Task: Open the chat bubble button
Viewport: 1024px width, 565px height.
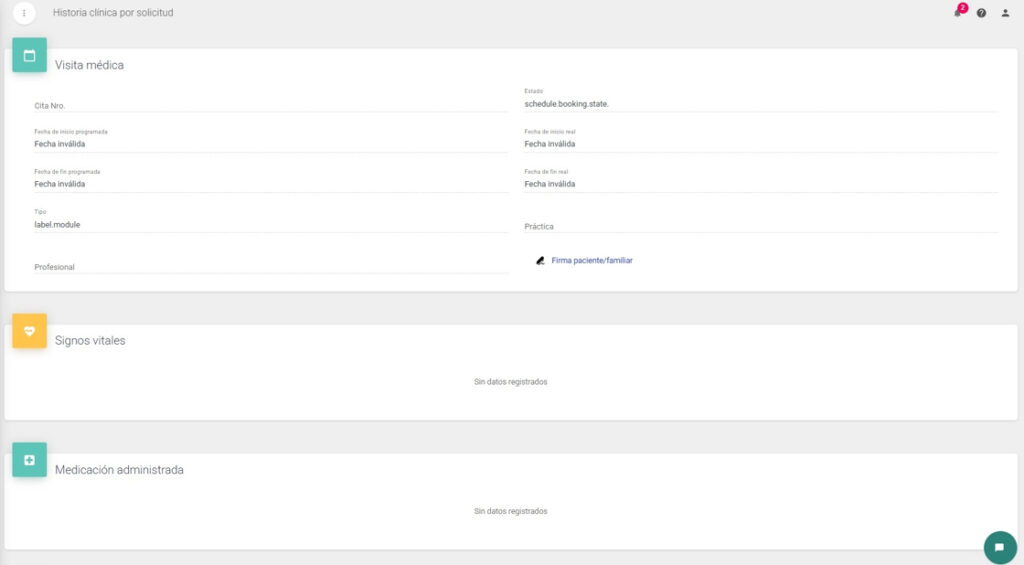Action: [x=999, y=547]
